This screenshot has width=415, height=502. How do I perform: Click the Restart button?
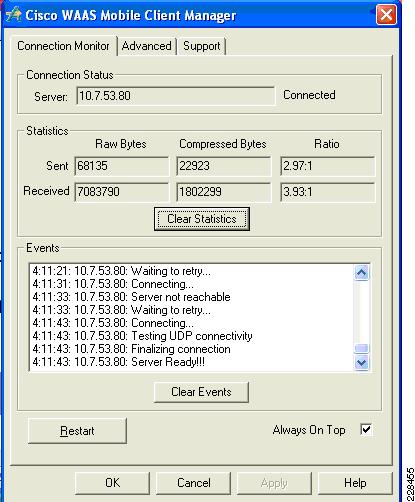click(77, 431)
